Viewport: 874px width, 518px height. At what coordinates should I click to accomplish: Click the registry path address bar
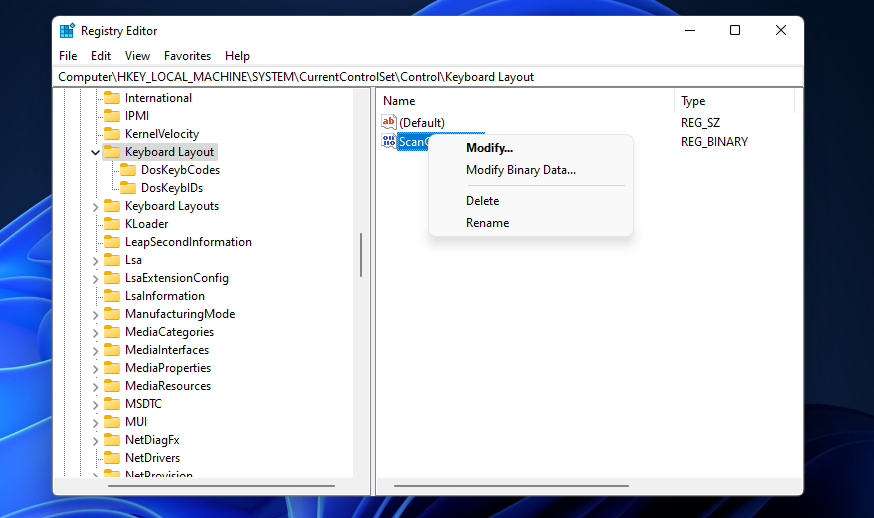point(428,77)
